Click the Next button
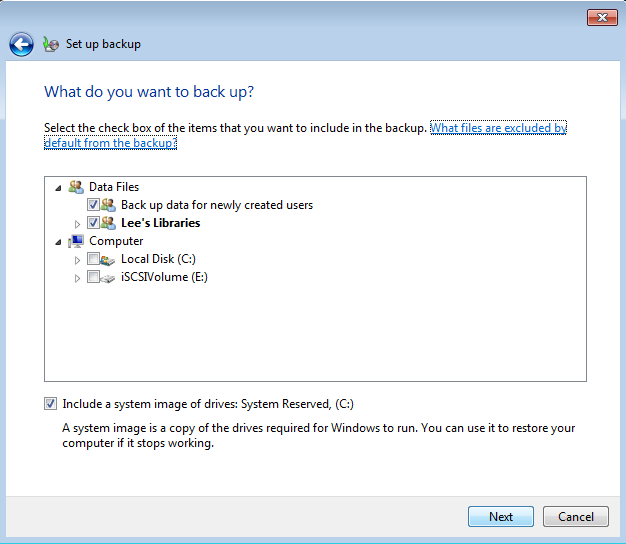This screenshot has width=626, height=544. (x=501, y=516)
